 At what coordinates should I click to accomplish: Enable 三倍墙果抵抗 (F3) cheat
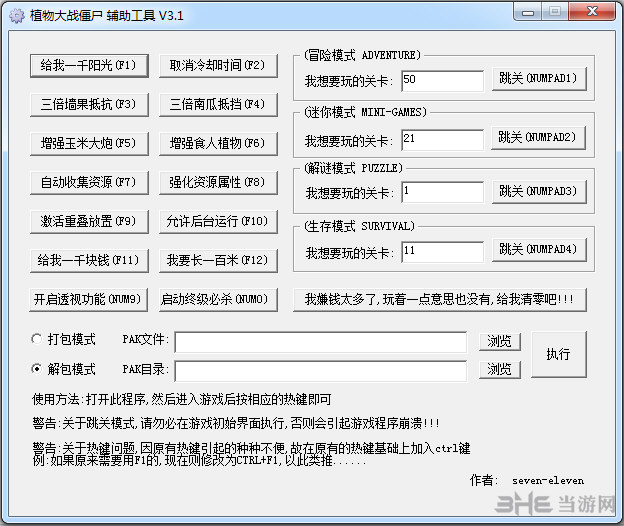(89, 105)
